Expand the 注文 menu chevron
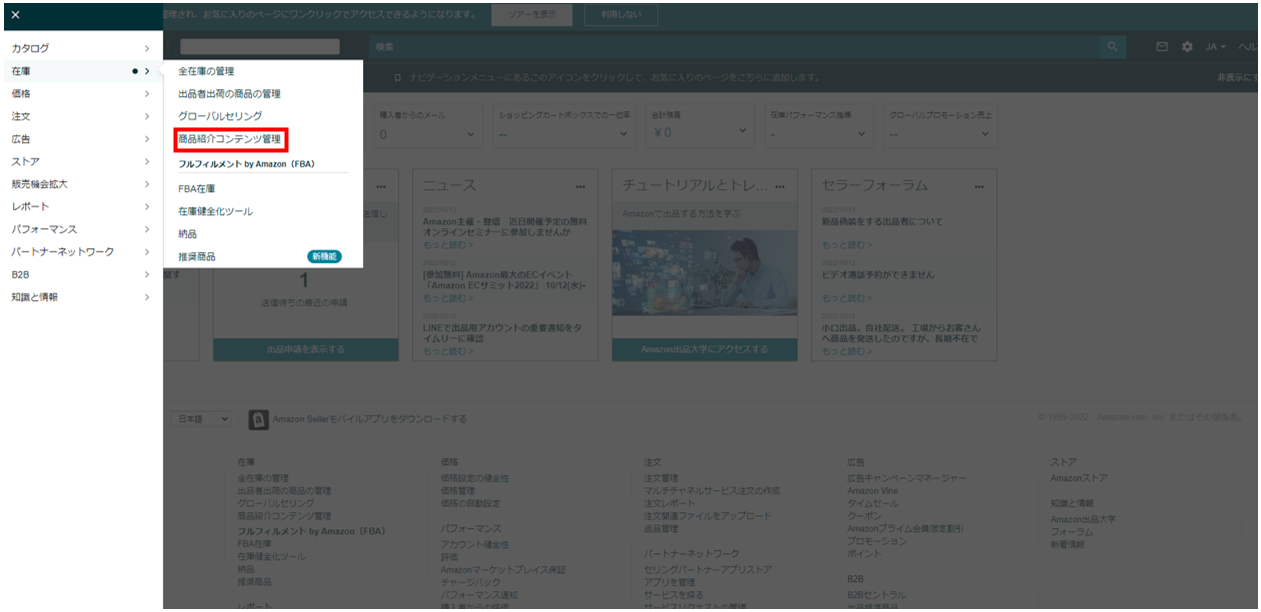 [x=147, y=116]
